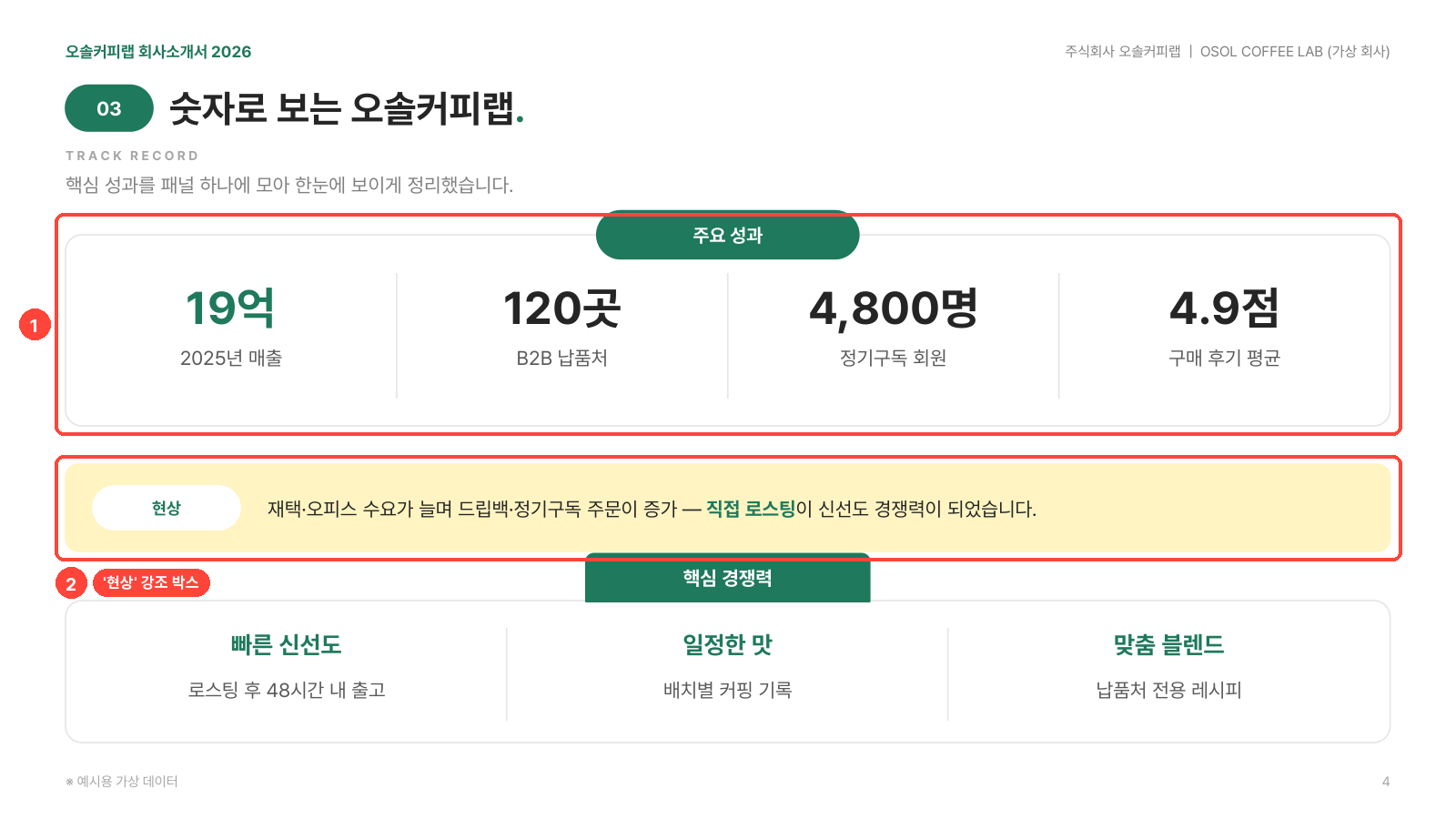Viewport: 1456px width, 819px height.
Task: Click the highlighted '직접 로스팅' text
Action: (751, 509)
